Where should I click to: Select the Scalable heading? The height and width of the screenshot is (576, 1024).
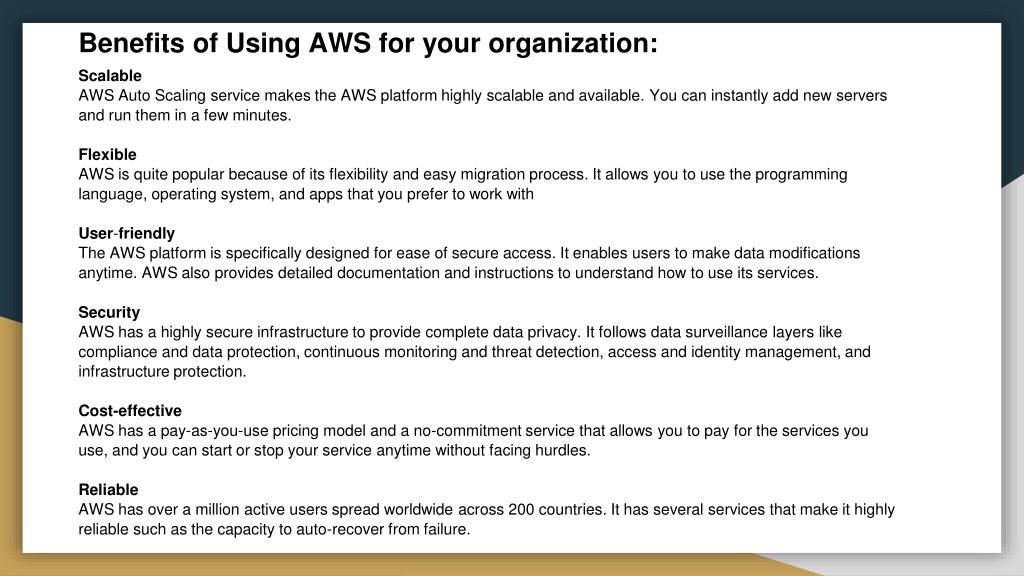point(110,76)
